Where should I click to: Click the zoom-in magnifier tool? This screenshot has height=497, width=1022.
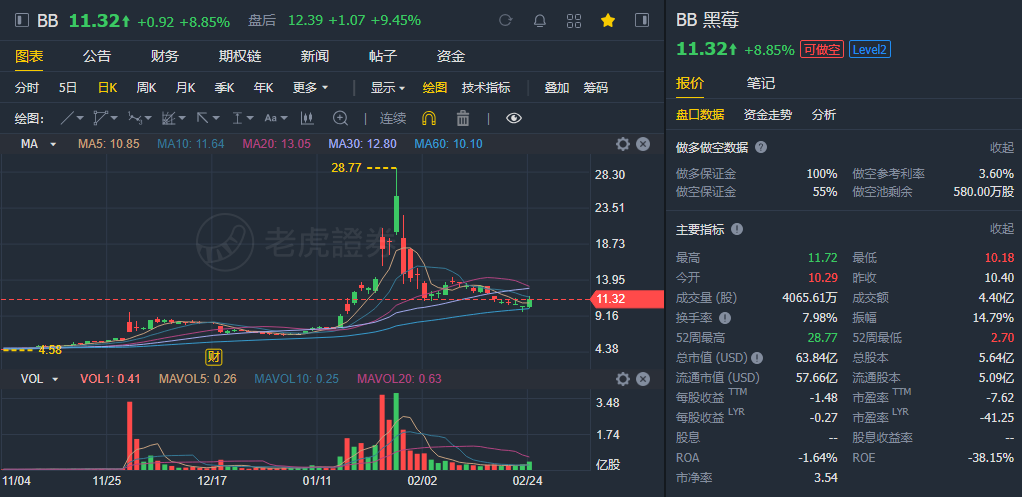(340, 118)
